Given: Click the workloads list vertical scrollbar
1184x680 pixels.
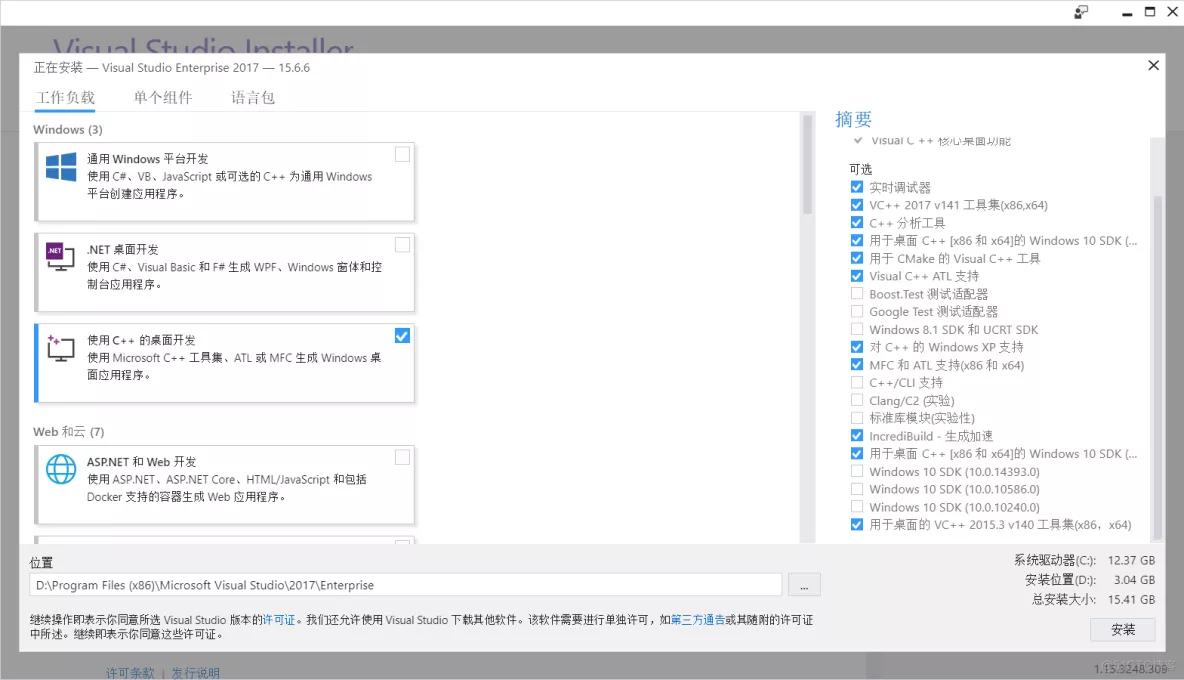Looking at the screenshot, I should click(807, 165).
